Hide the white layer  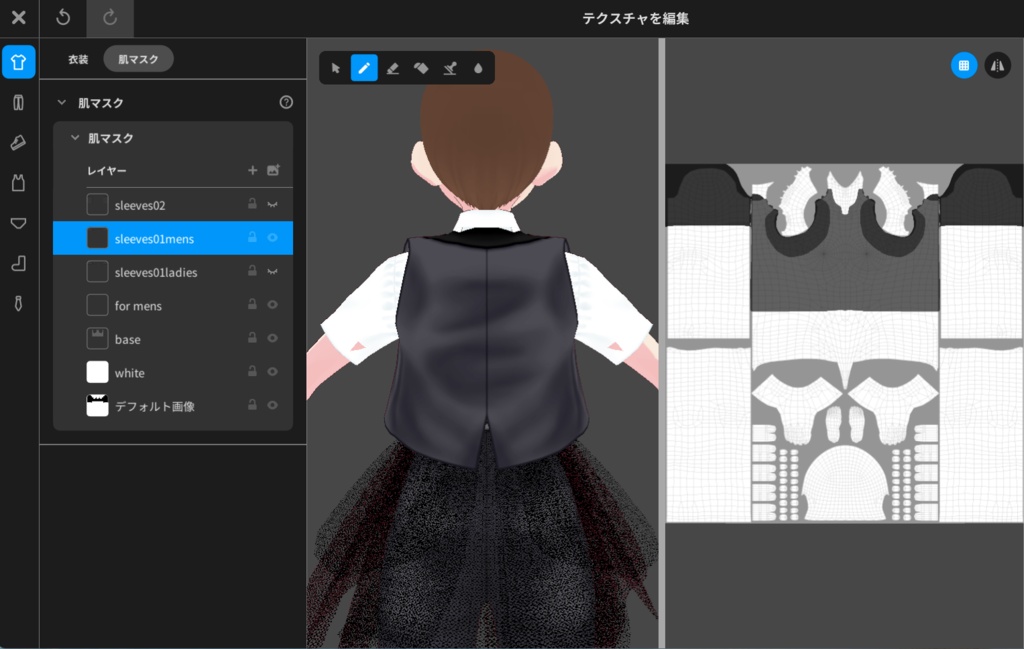coord(272,372)
